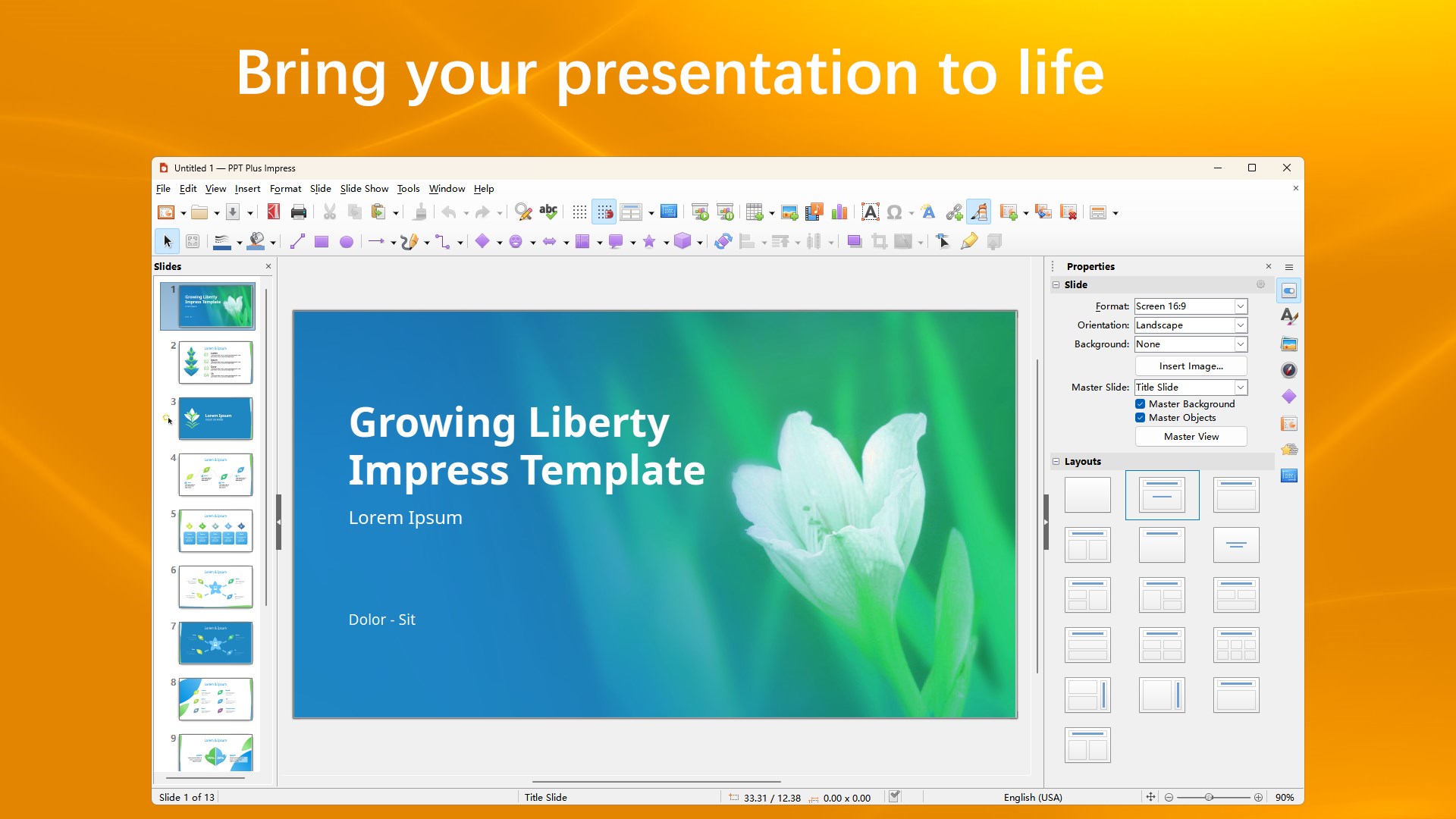This screenshot has width=1456, height=819.
Task: Click the Insert Image... button
Action: click(x=1191, y=366)
